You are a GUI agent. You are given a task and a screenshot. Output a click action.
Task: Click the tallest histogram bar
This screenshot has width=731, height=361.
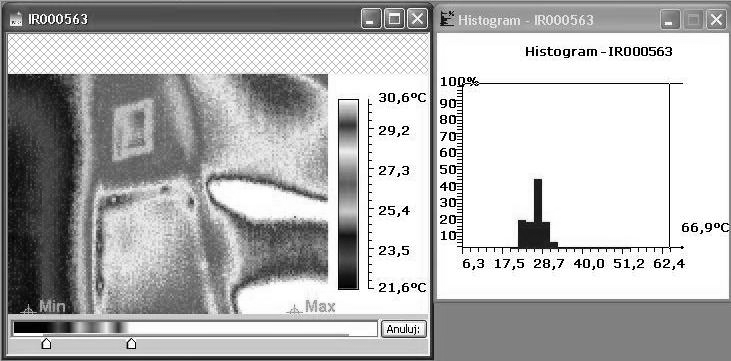(538, 213)
